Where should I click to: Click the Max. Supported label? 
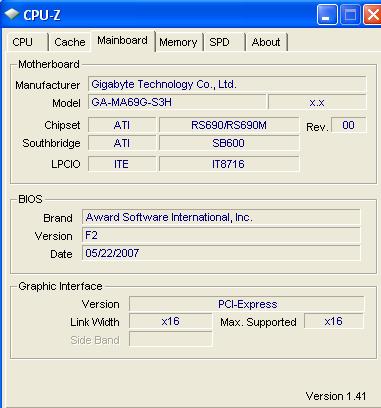(258, 322)
